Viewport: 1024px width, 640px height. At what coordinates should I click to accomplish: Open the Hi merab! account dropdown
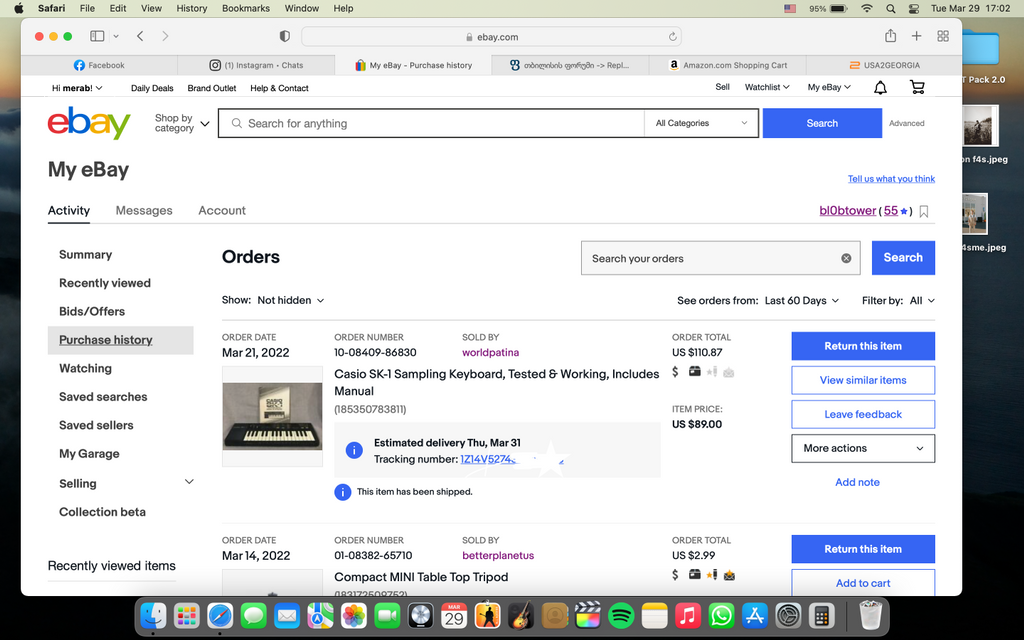click(77, 88)
